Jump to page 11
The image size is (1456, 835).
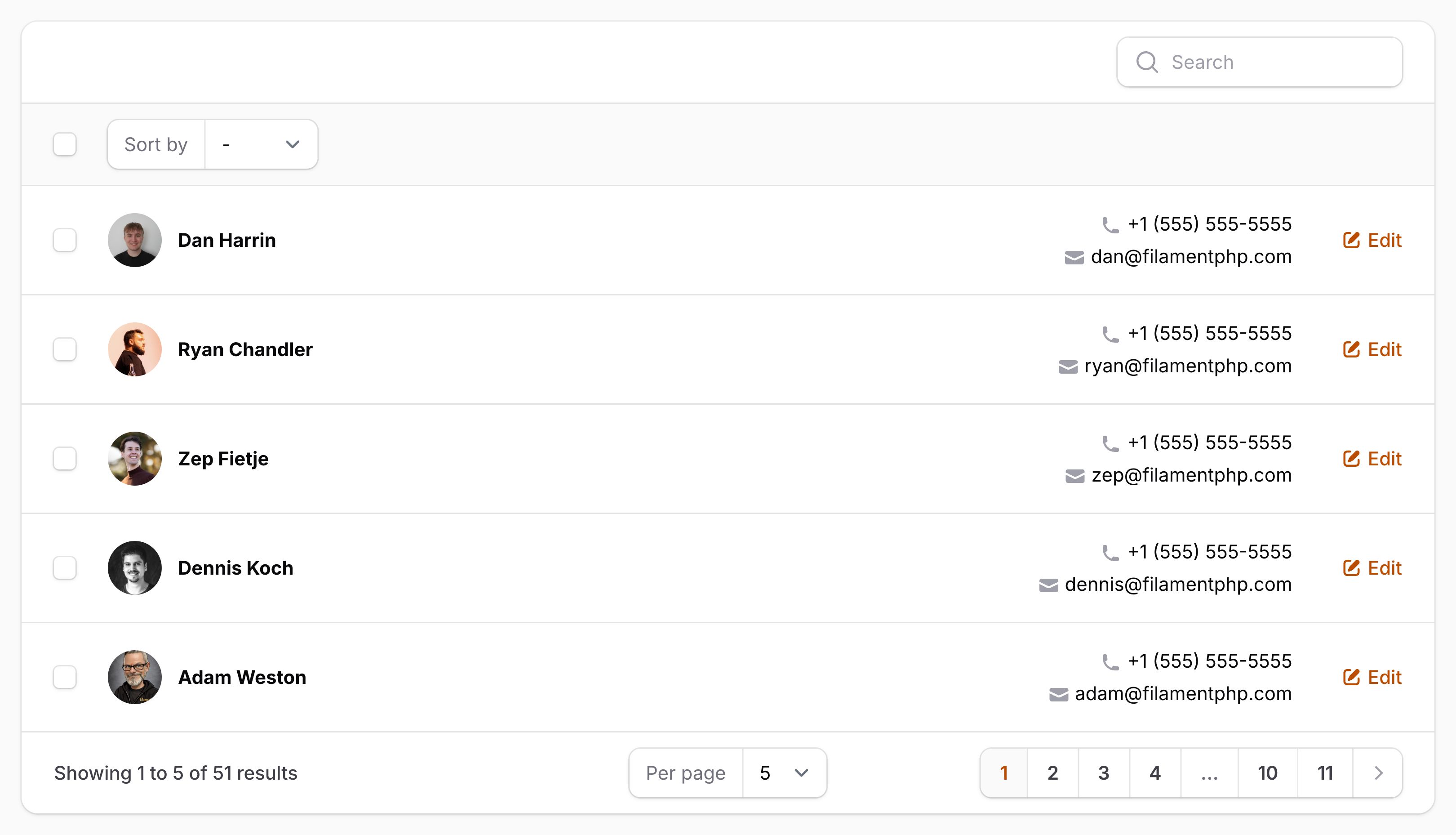[1325, 773]
